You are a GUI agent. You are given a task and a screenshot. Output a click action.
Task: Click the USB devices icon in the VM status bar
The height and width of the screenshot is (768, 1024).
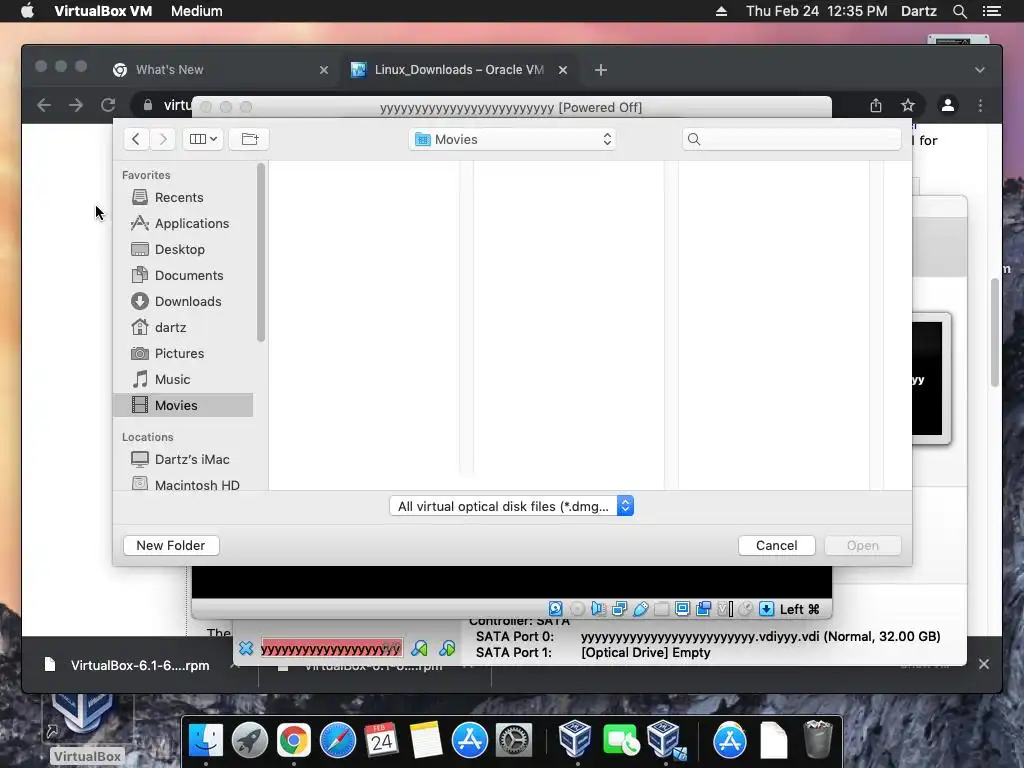pyautogui.click(x=640, y=609)
